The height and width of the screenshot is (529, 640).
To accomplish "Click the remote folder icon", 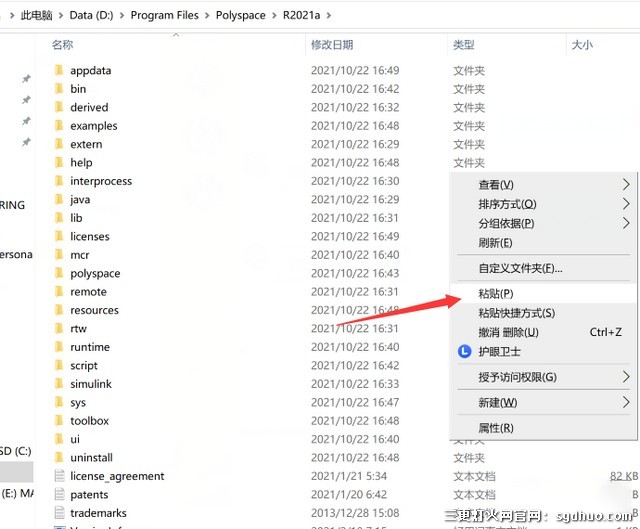I will [x=59, y=291].
